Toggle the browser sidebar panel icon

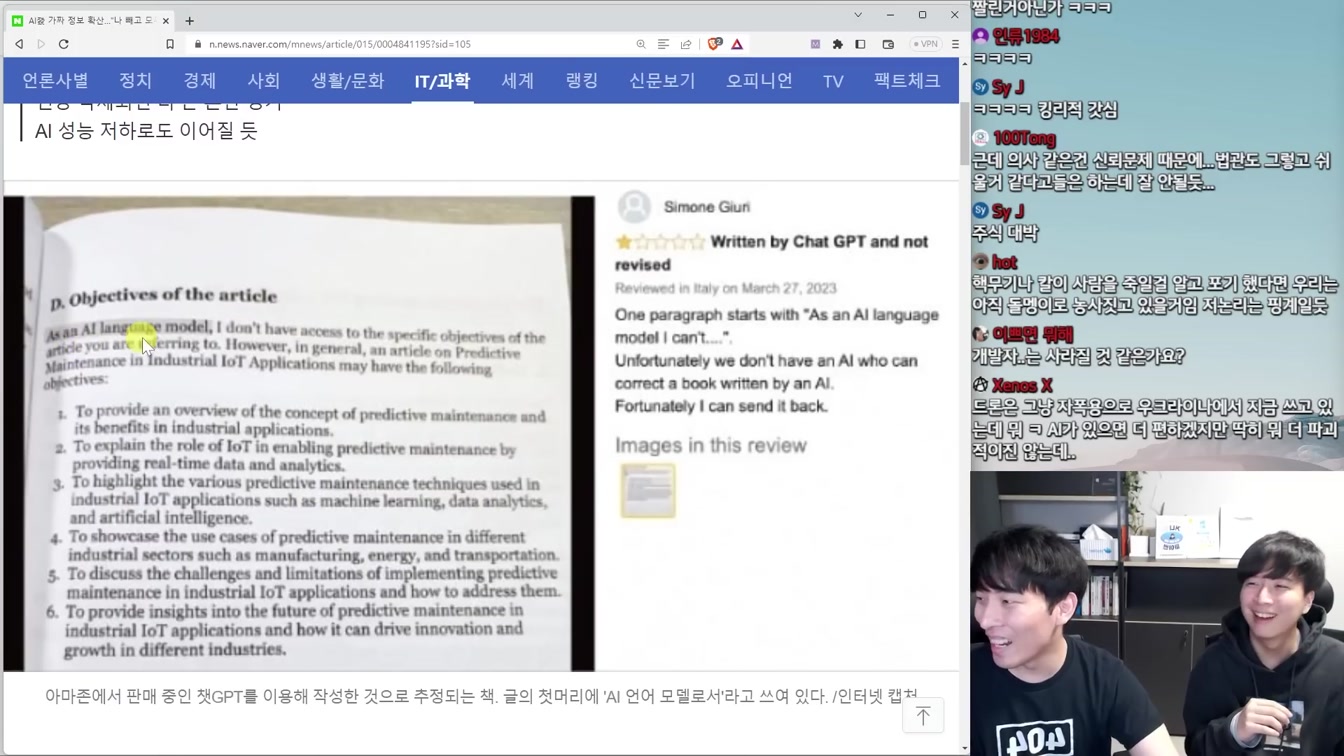coord(860,44)
